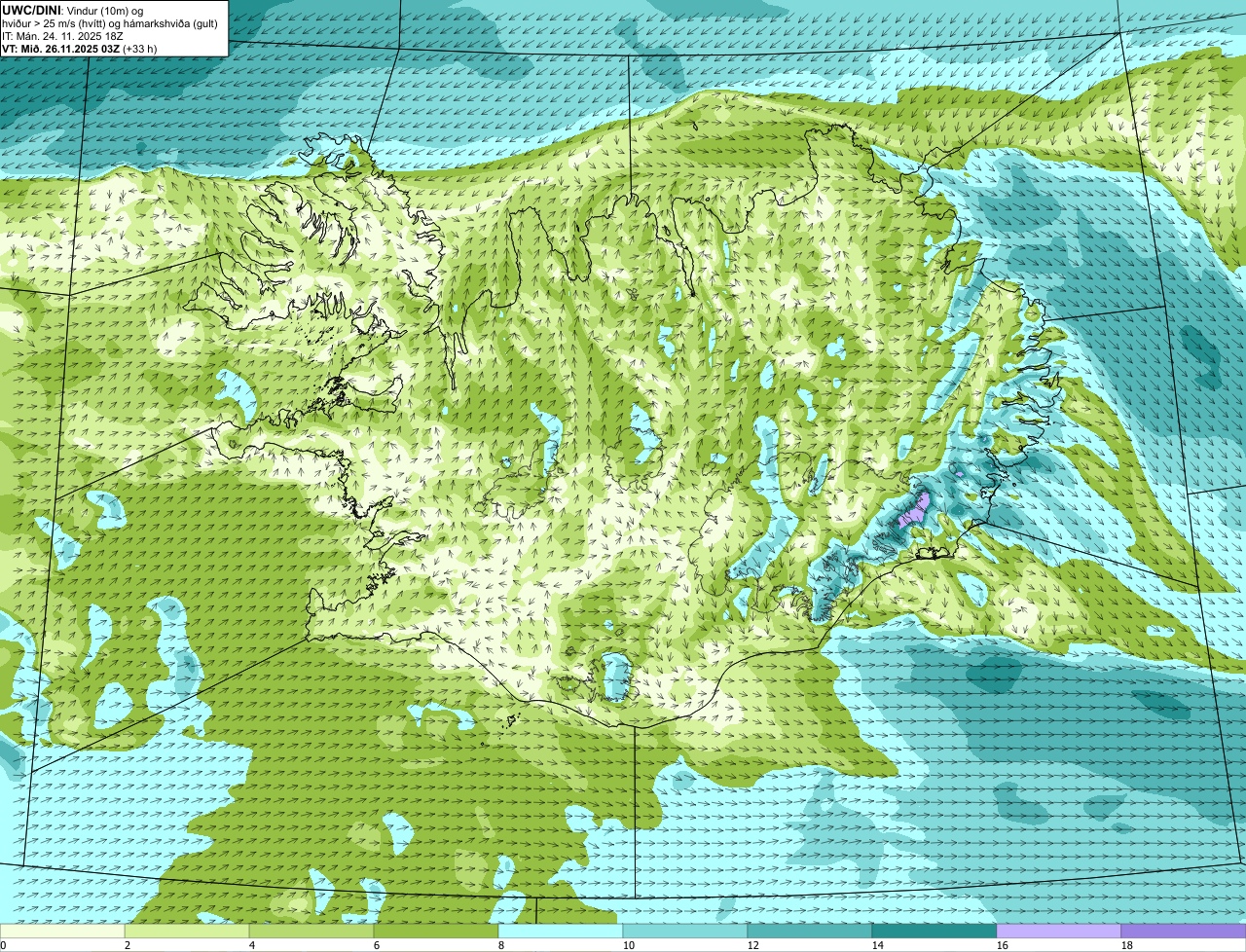The width and height of the screenshot is (1246, 952).
Task: Click the 'IT: Mán. 24. 11. 2025 18Z' line
Action: 62,36
